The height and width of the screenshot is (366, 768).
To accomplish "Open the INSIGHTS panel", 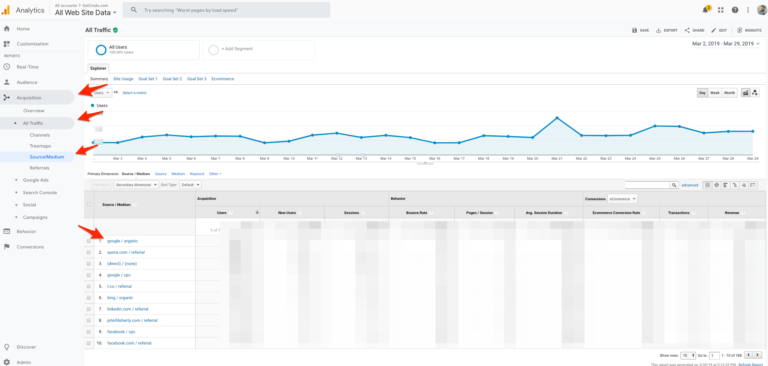I will point(749,30).
